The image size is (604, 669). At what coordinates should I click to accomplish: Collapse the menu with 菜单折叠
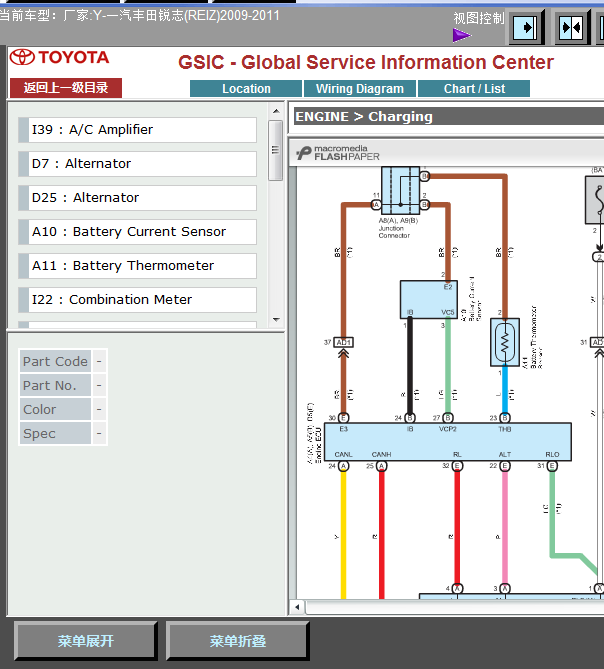[x=238, y=640]
